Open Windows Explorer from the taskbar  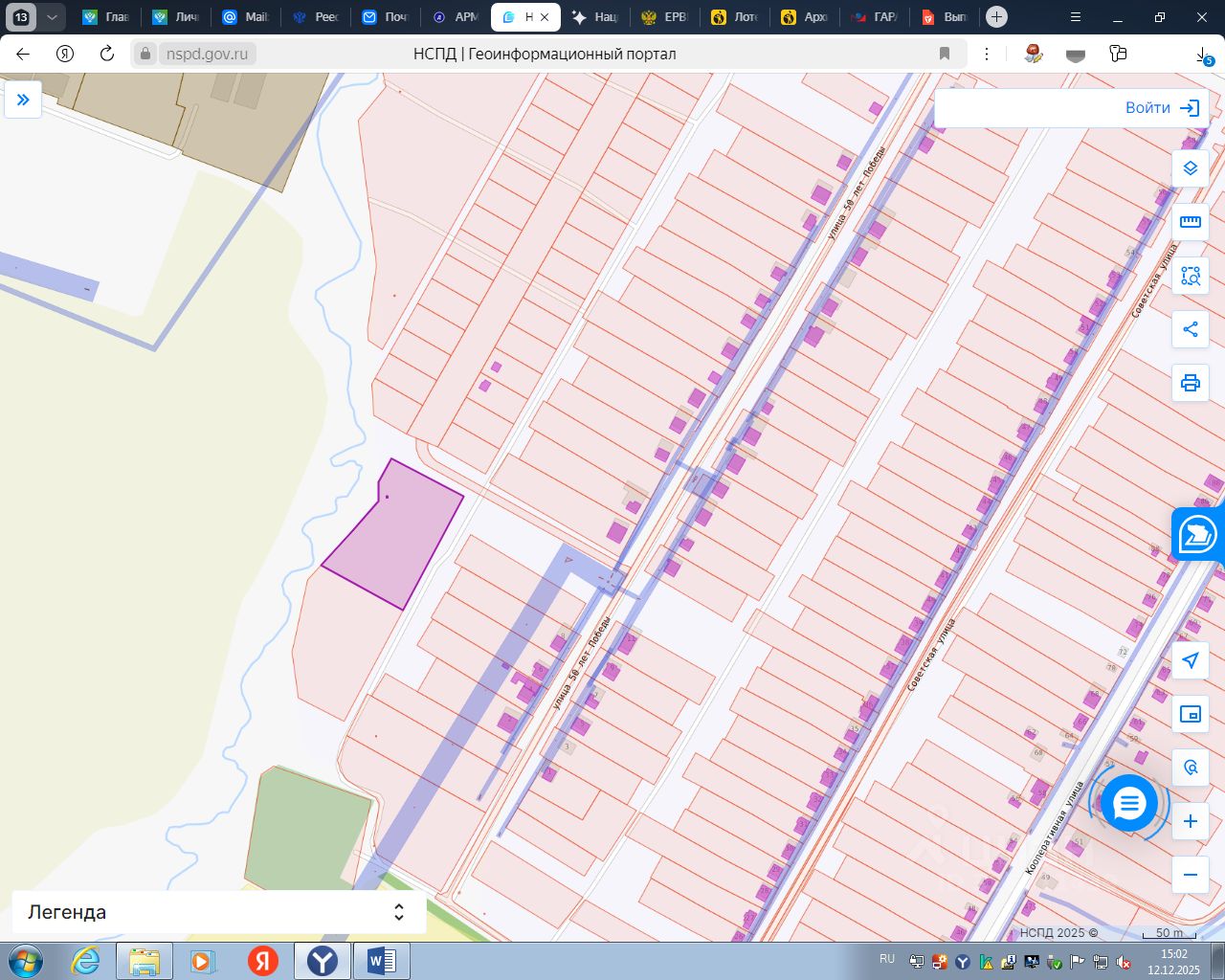tap(145, 961)
